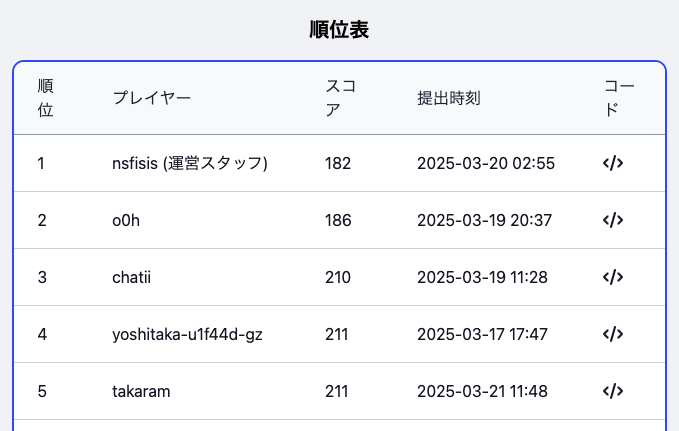This screenshot has height=431, width=679.
Task: Click the プレイヤー column header
Action: click(152, 98)
